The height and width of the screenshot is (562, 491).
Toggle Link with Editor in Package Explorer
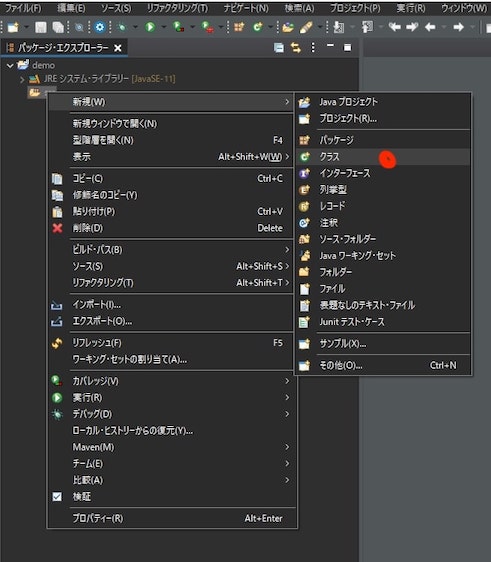coord(296,47)
